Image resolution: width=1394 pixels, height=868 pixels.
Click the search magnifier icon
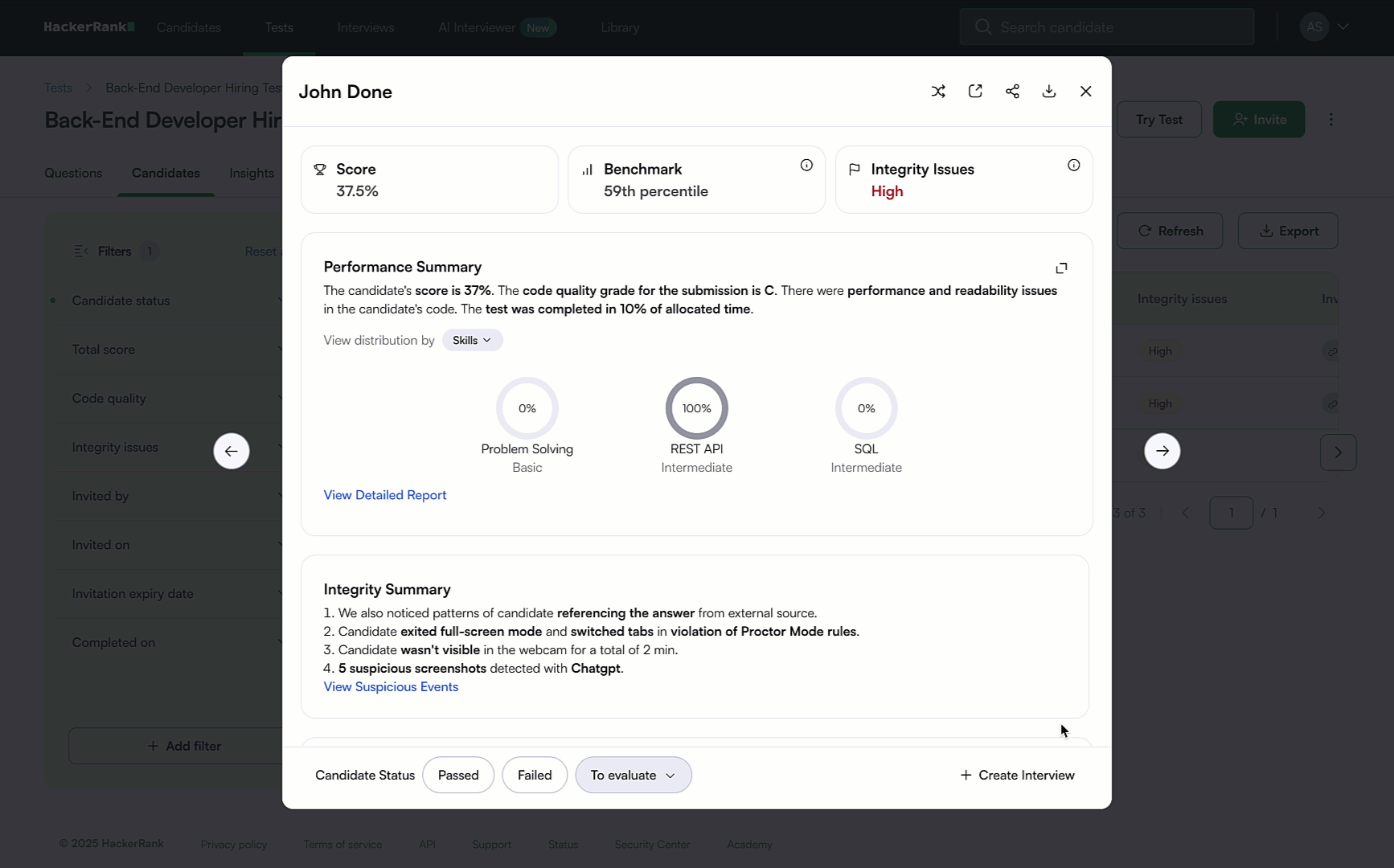point(982,27)
